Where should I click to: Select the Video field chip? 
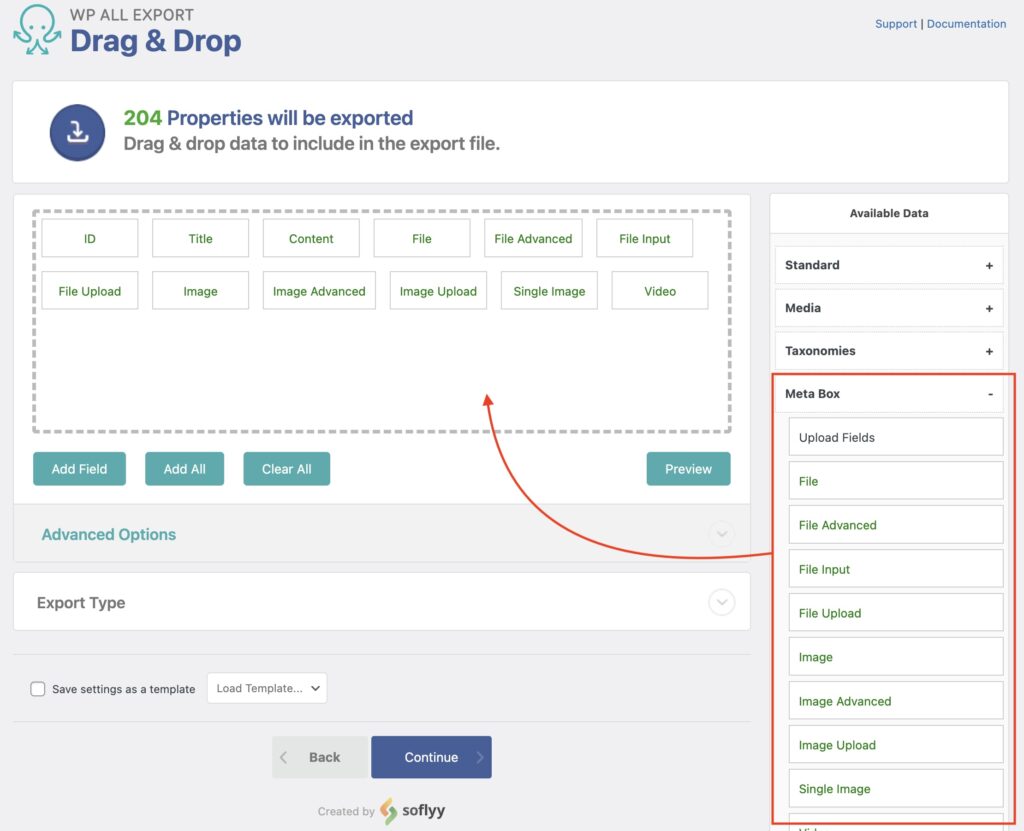point(659,290)
